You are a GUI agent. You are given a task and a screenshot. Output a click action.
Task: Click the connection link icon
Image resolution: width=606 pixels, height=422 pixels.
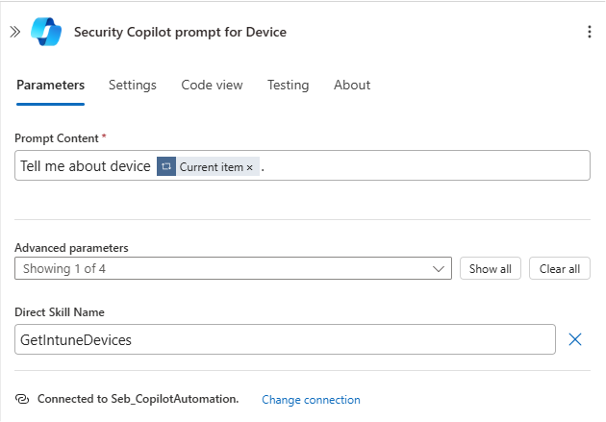[x=22, y=399]
